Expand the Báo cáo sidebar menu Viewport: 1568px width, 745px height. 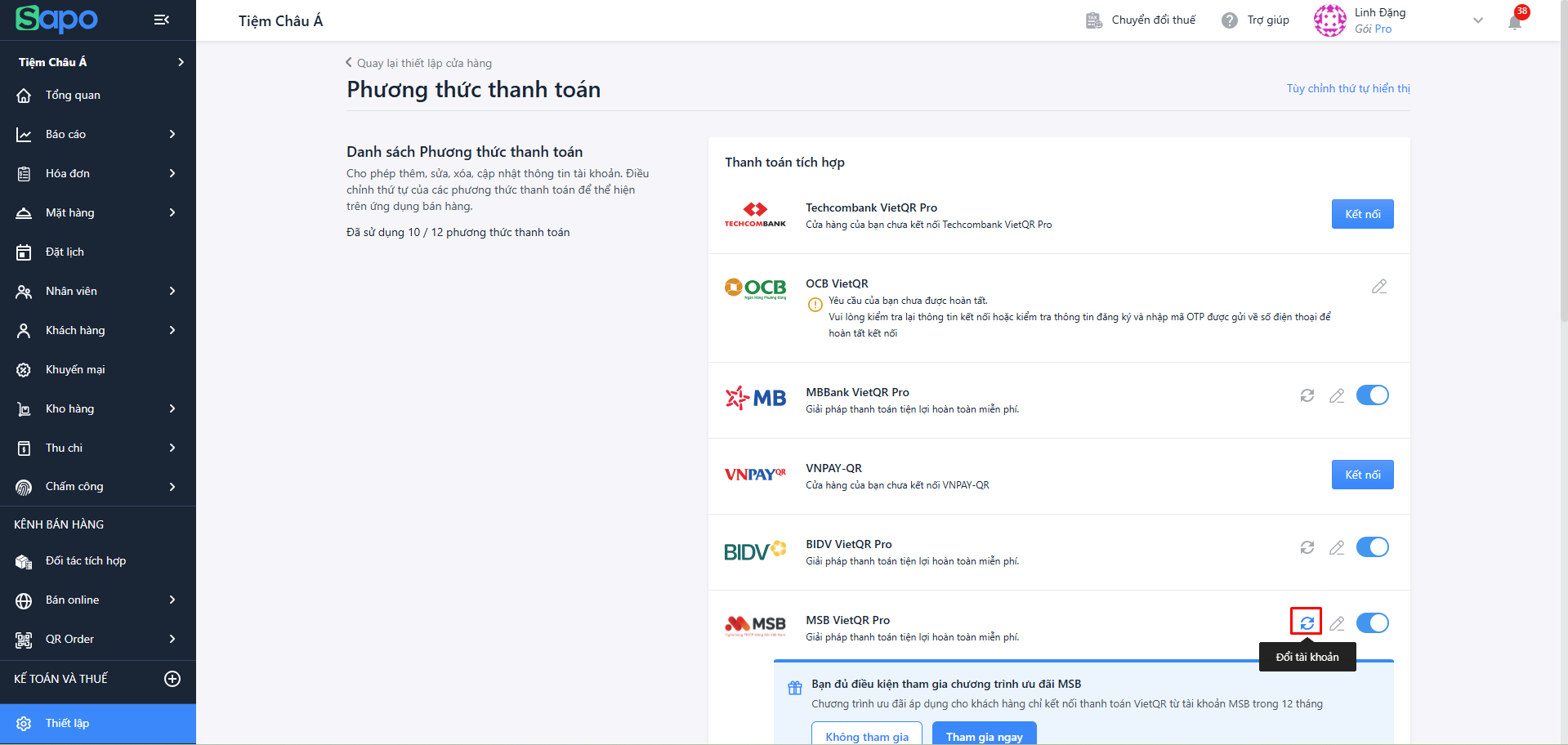pyautogui.click(x=98, y=134)
